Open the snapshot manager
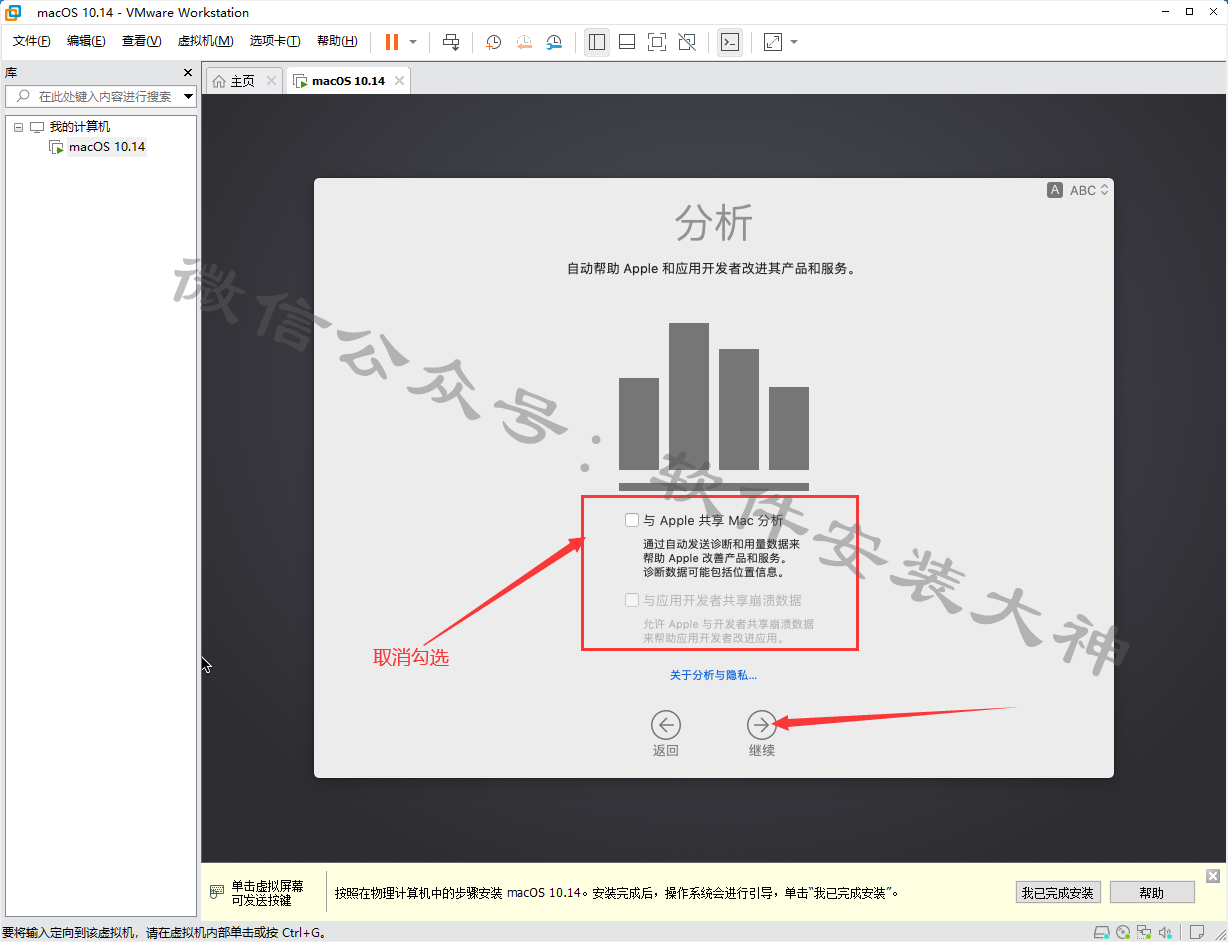 [x=554, y=42]
